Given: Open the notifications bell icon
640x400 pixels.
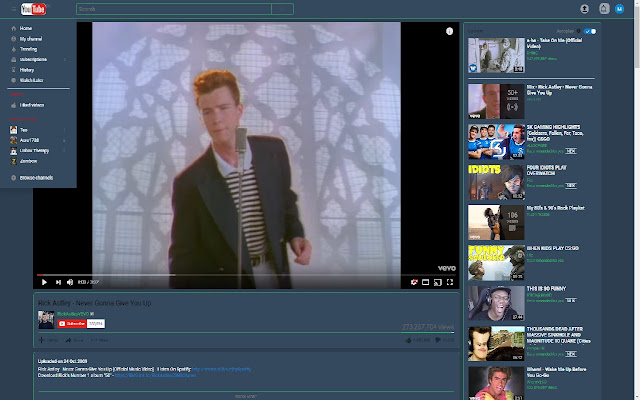Looking at the screenshot, I should (x=604, y=9).
